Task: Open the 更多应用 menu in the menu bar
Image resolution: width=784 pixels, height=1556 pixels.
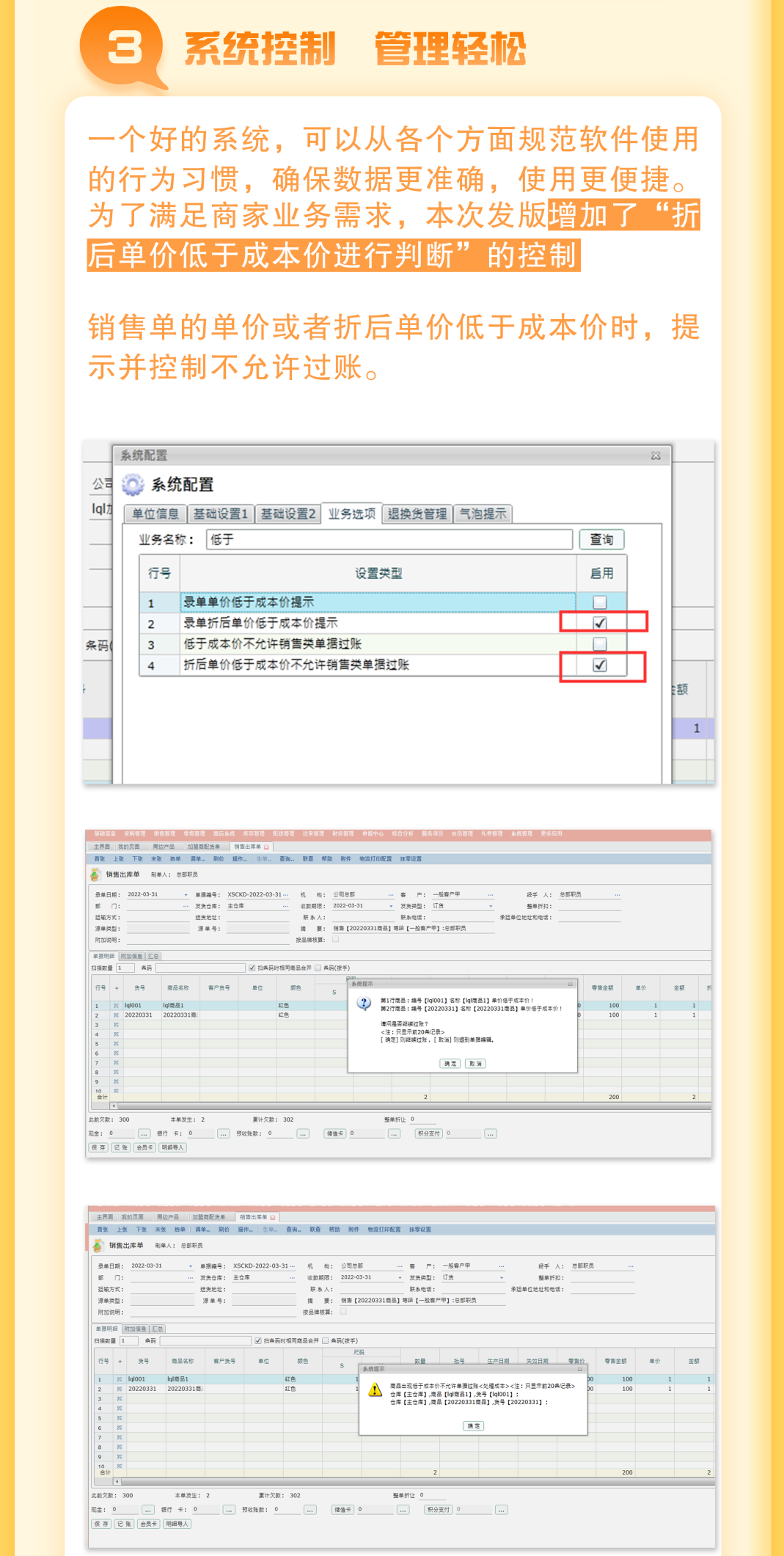Action: (552, 833)
